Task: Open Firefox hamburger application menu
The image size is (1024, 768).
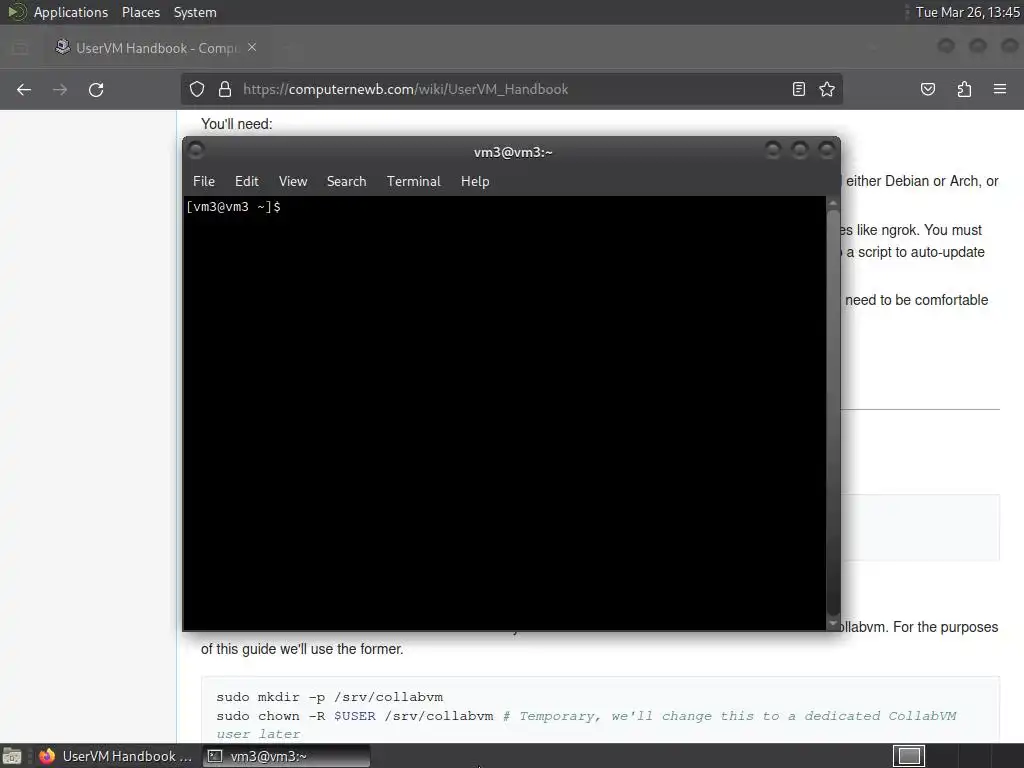Action: coord(1000,89)
